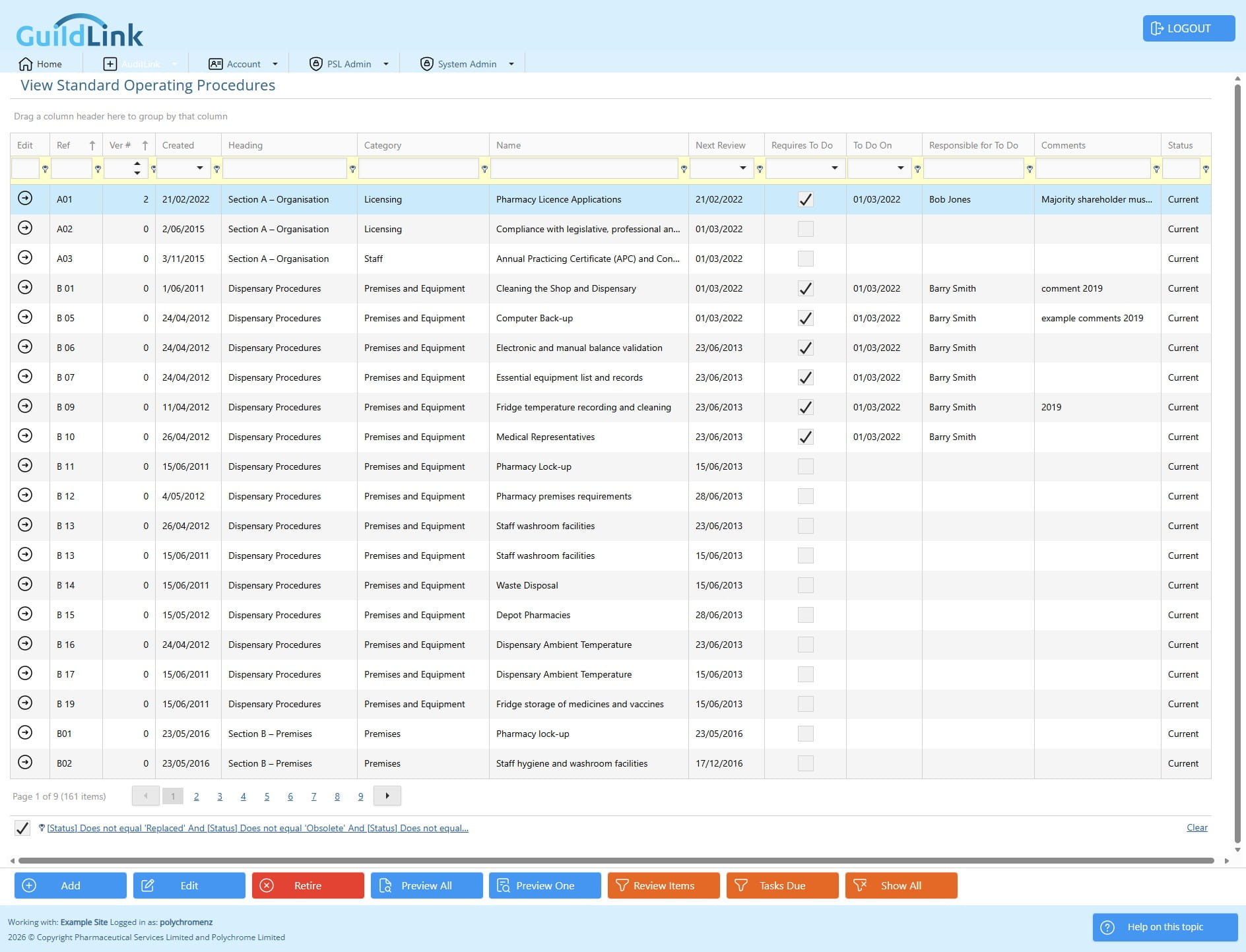Click the filter icon next to the Status filter expression
Viewport: 1246px width, 952px height.
42,828
